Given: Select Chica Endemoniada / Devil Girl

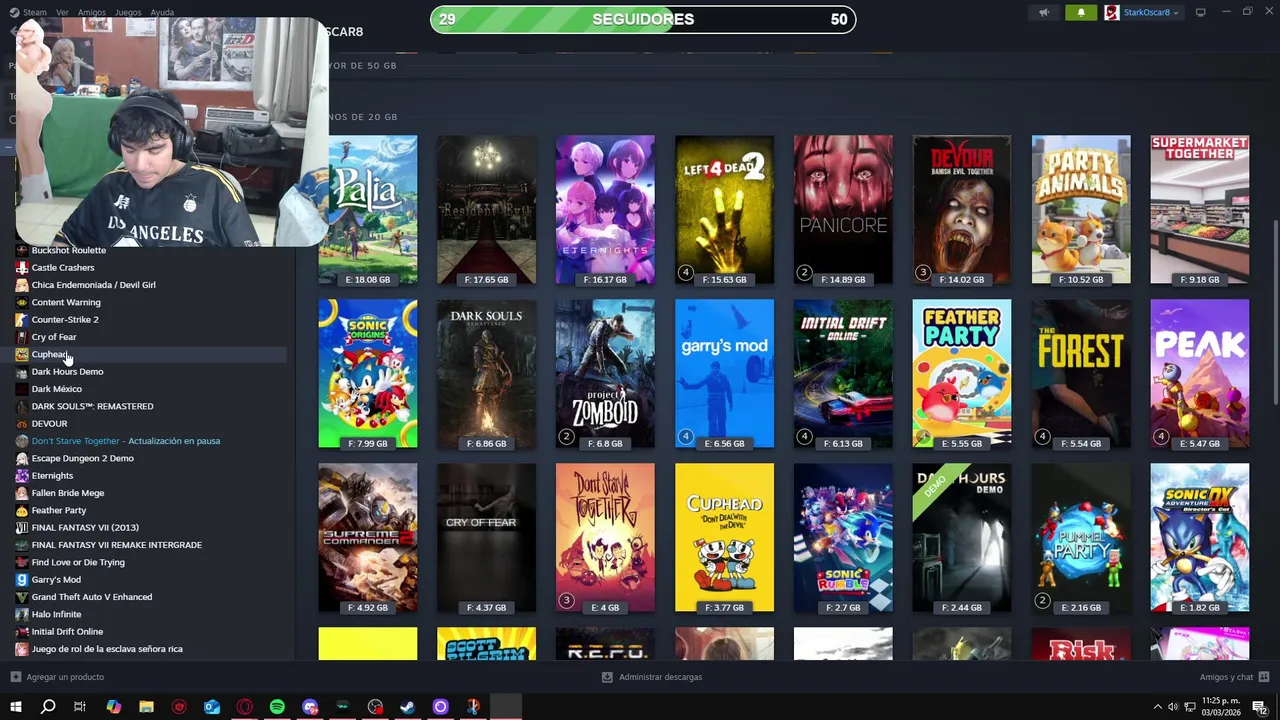Looking at the screenshot, I should coord(93,285).
